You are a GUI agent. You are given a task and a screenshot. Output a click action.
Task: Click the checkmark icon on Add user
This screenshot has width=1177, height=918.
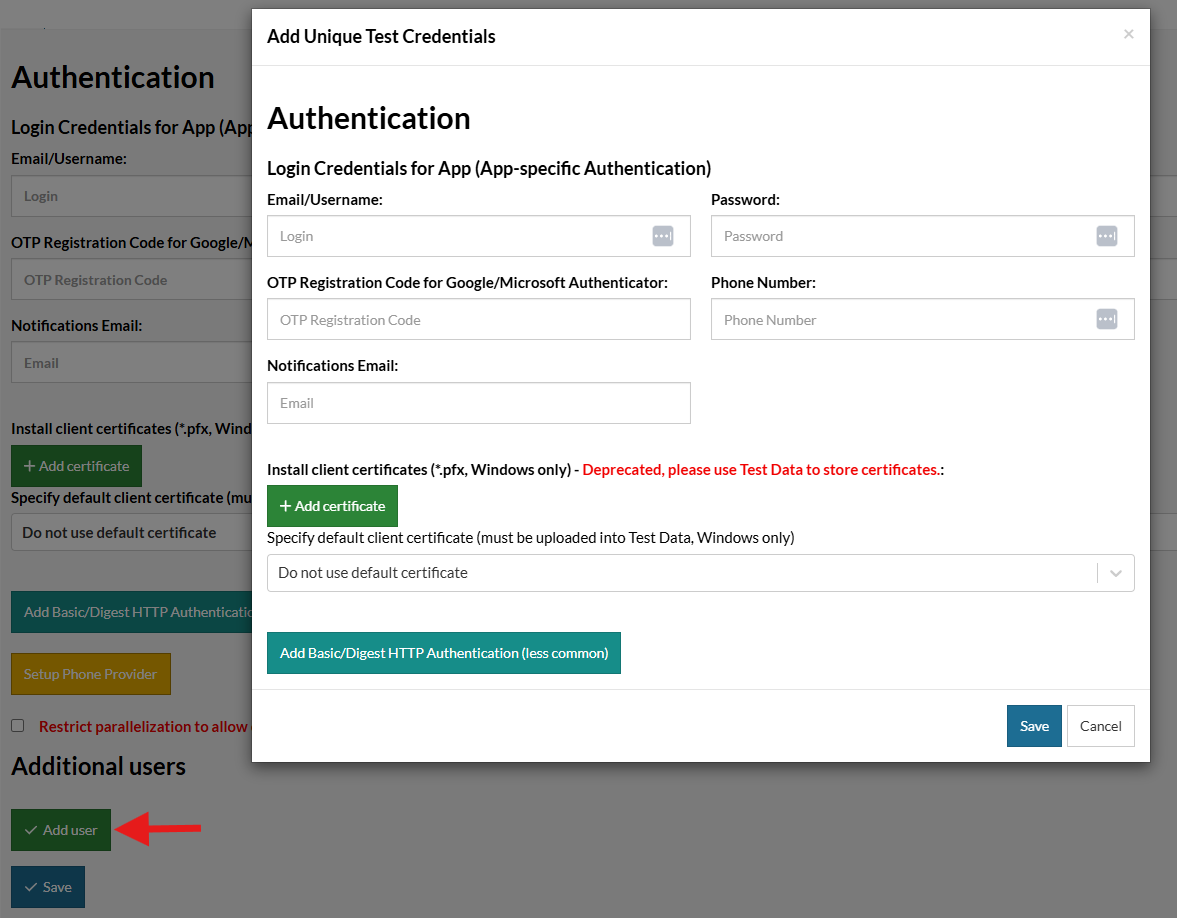click(31, 830)
